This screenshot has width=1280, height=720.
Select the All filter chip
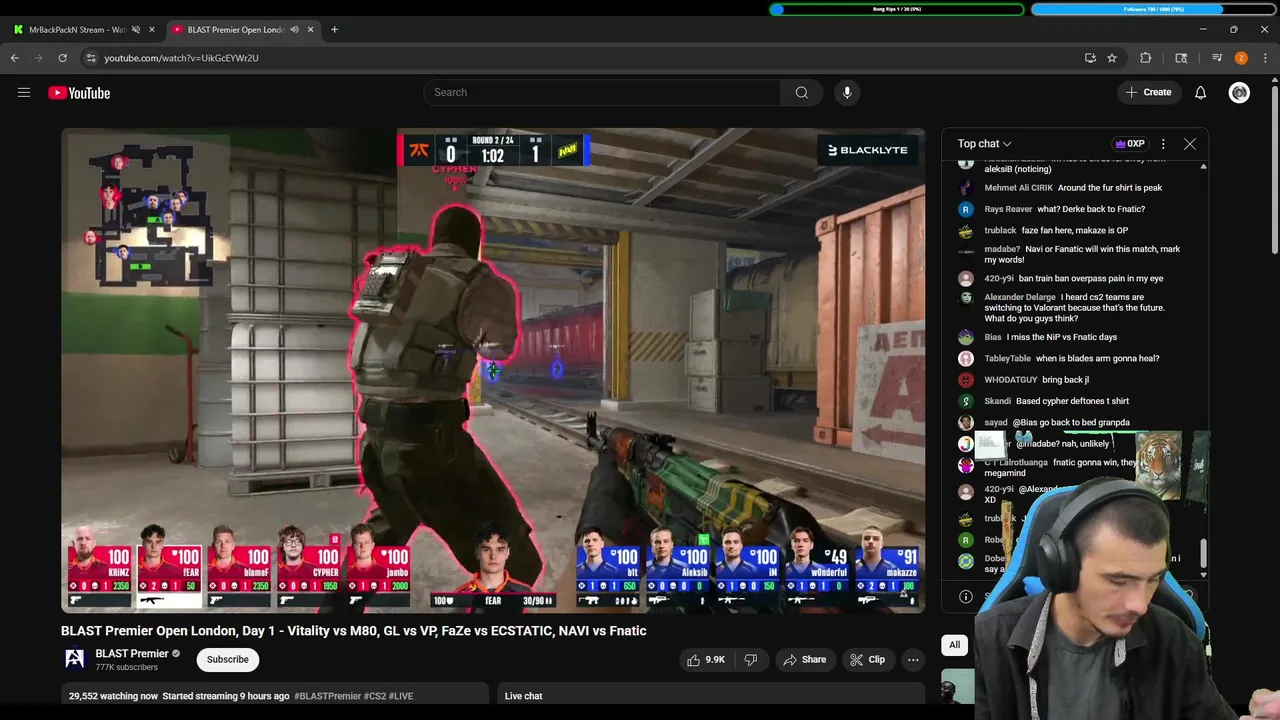[x=955, y=645]
